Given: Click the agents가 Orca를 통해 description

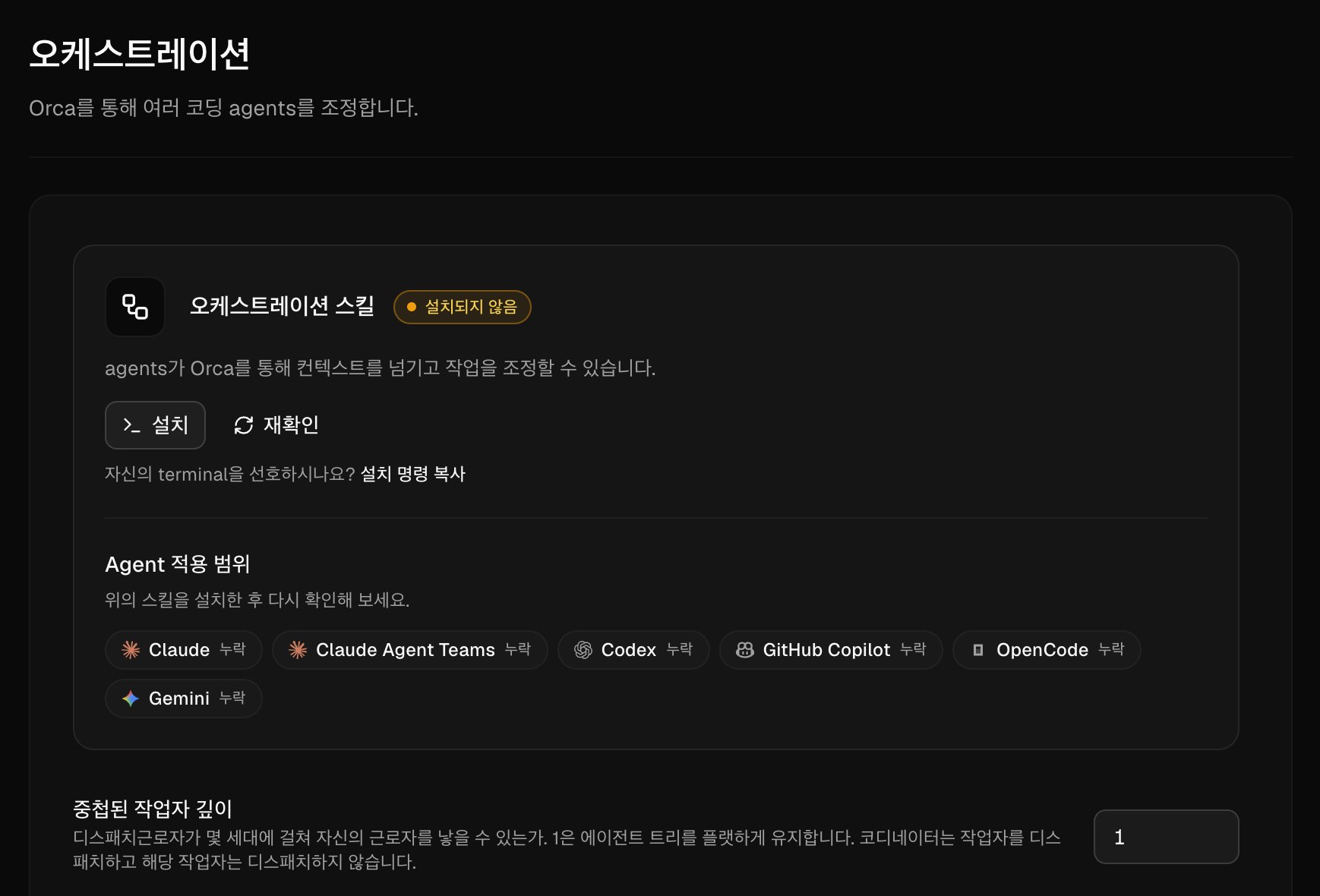Looking at the screenshot, I should tap(381, 368).
